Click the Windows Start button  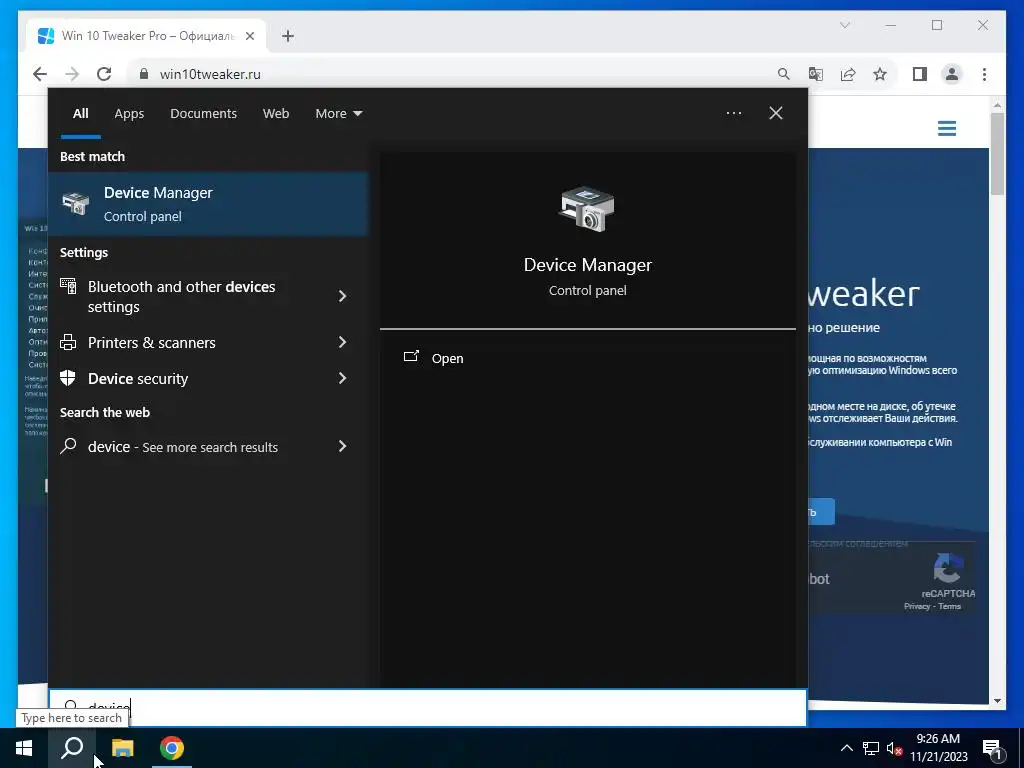pyautogui.click(x=24, y=748)
